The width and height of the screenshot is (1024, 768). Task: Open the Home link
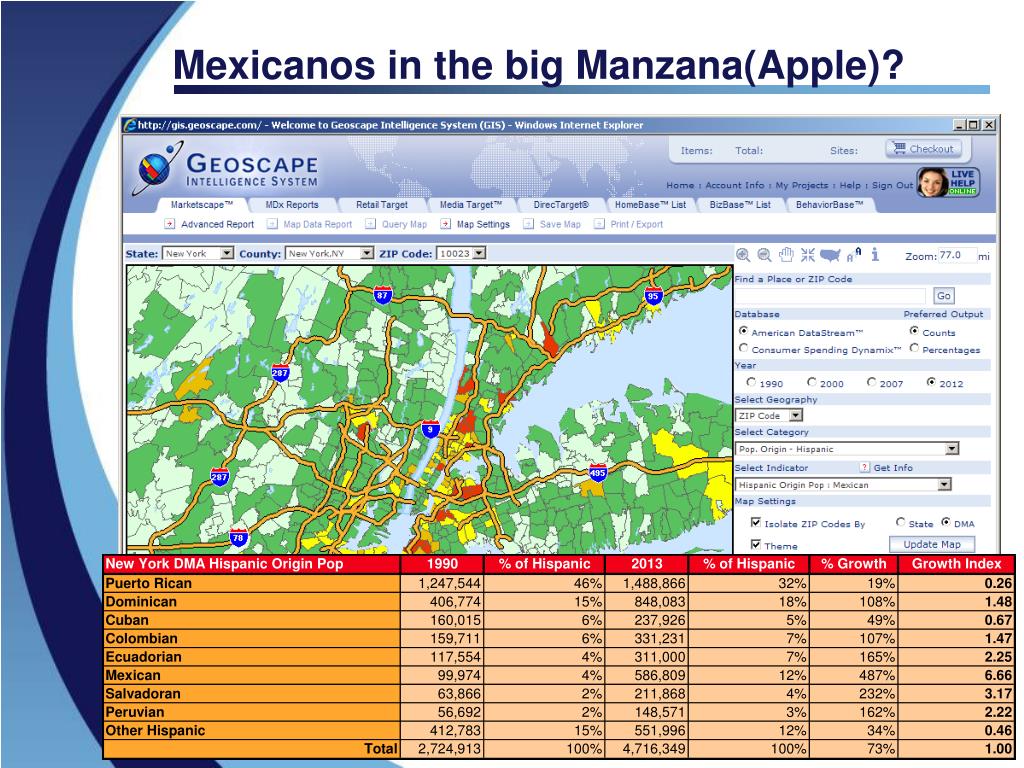tap(680, 185)
